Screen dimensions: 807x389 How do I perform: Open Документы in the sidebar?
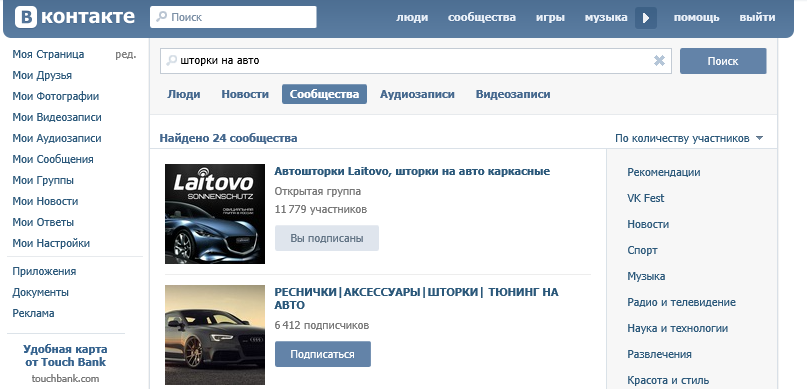click(41, 293)
